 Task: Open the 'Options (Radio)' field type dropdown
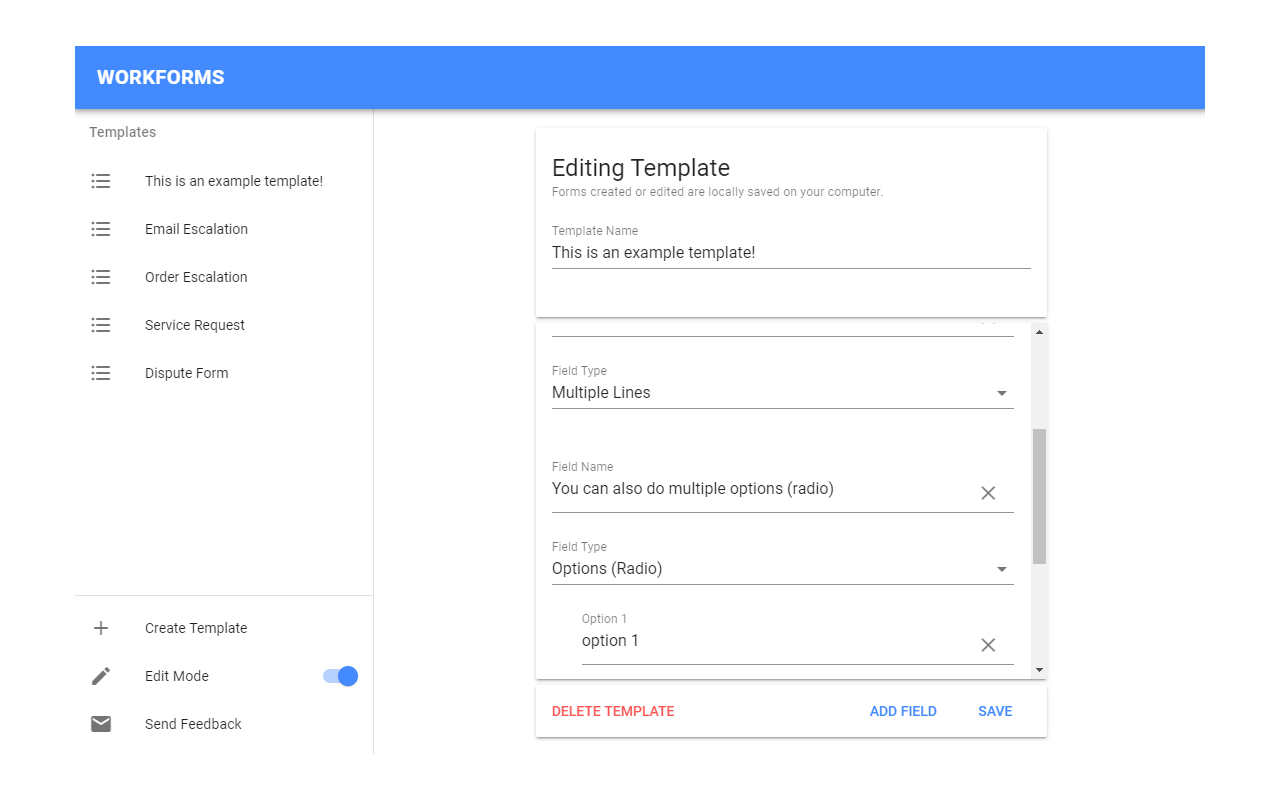tap(1001, 569)
